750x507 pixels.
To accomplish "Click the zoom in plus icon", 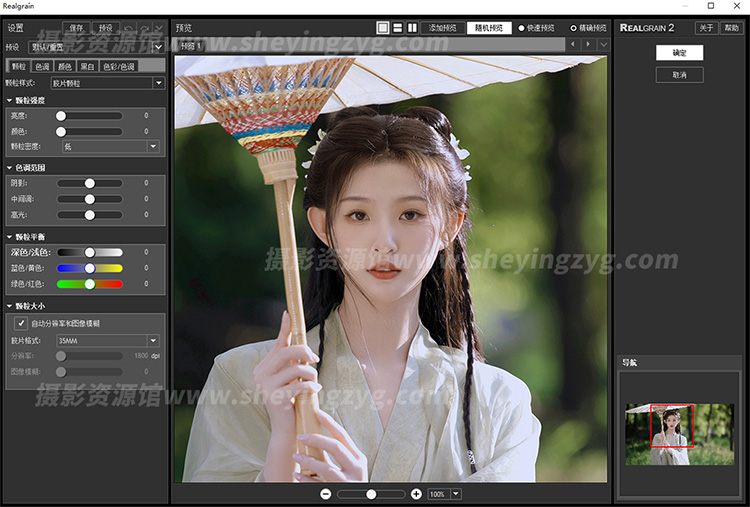I will pos(416,494).
